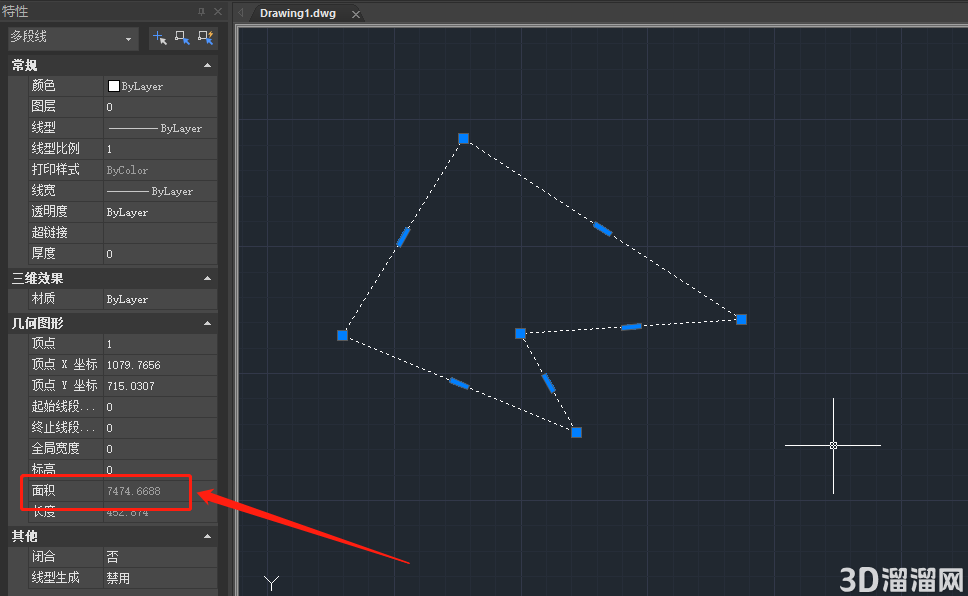Screen dimensions: 968x596
Task: Edit the 顶点 X 坐标 value 1079.7656
Action: [x=160, y=365]
